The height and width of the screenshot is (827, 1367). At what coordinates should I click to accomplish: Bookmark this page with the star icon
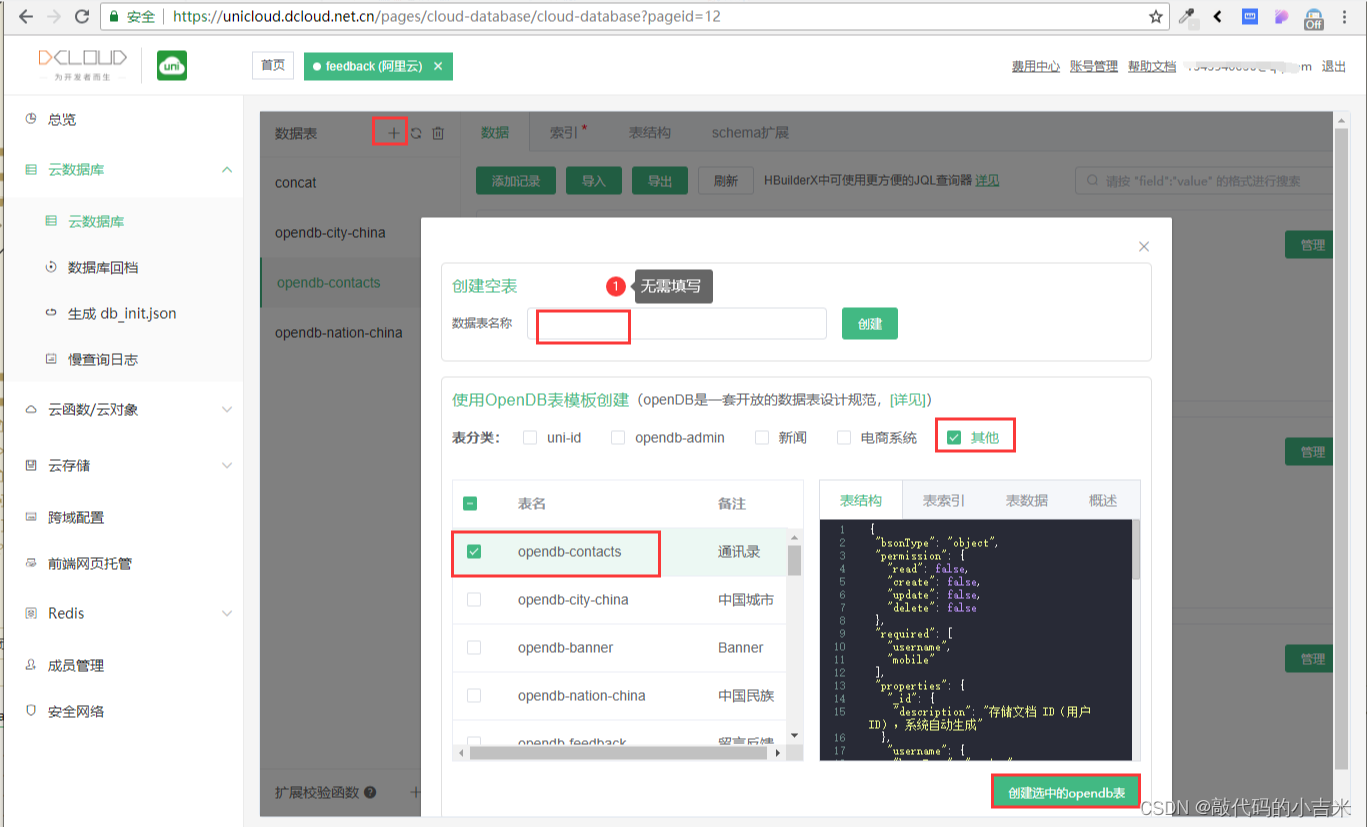pos(1155,16)
